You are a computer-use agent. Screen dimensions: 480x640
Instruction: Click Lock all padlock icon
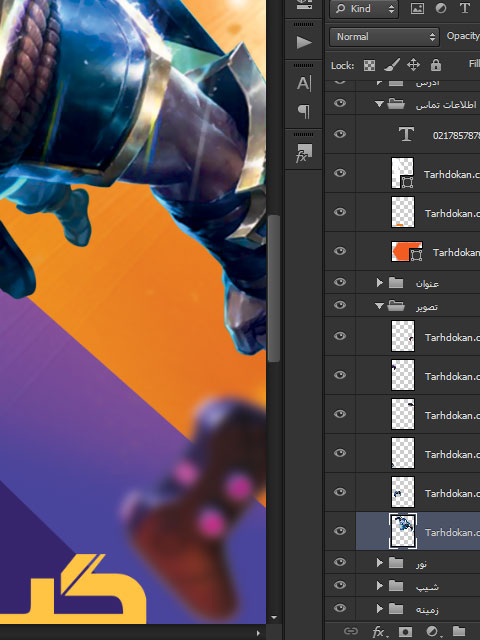(436, 65)
